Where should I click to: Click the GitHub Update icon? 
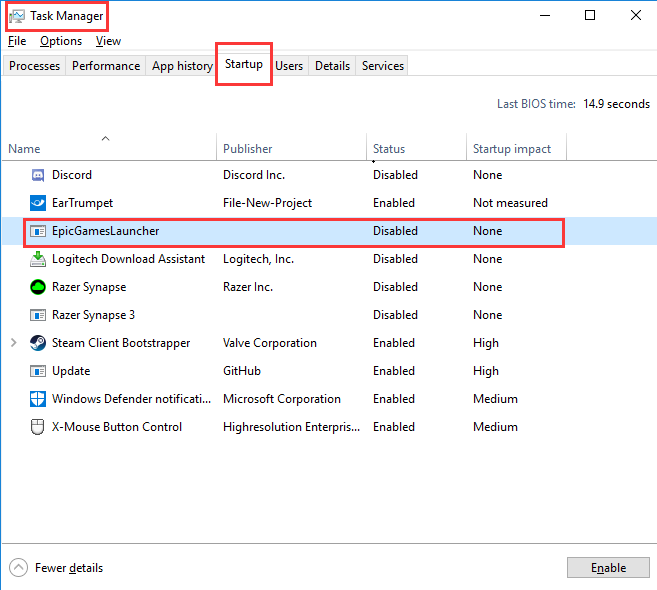pyautogui.click(x=38, y=371)
